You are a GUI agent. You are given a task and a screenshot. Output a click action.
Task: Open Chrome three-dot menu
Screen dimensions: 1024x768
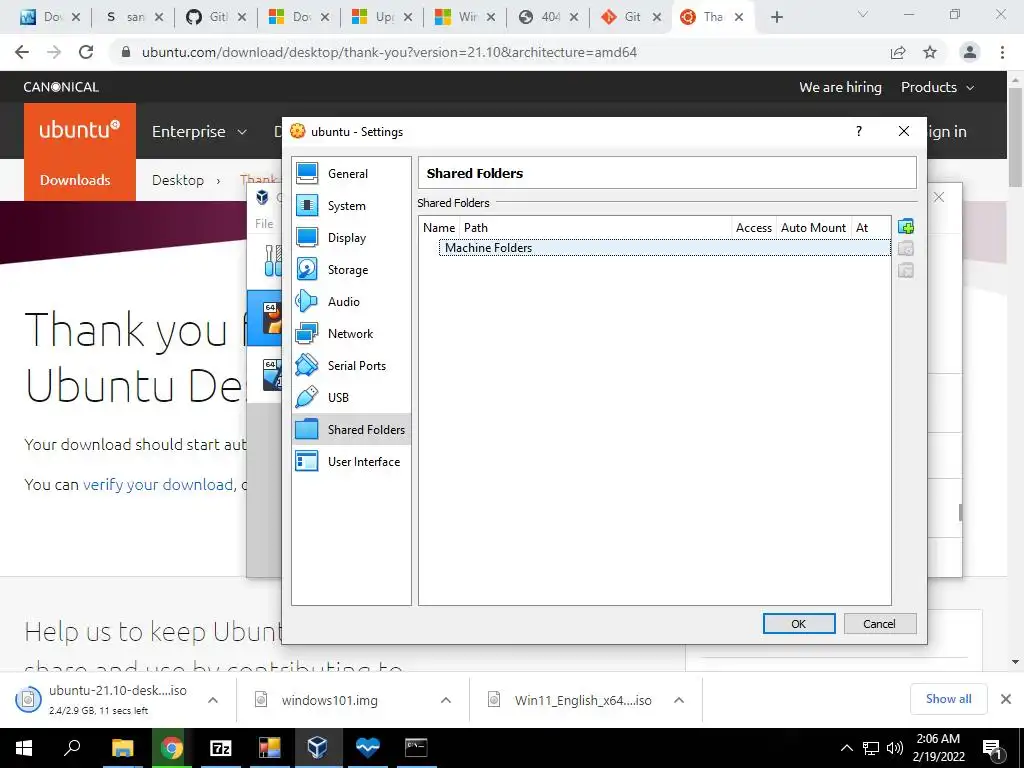1002,52
